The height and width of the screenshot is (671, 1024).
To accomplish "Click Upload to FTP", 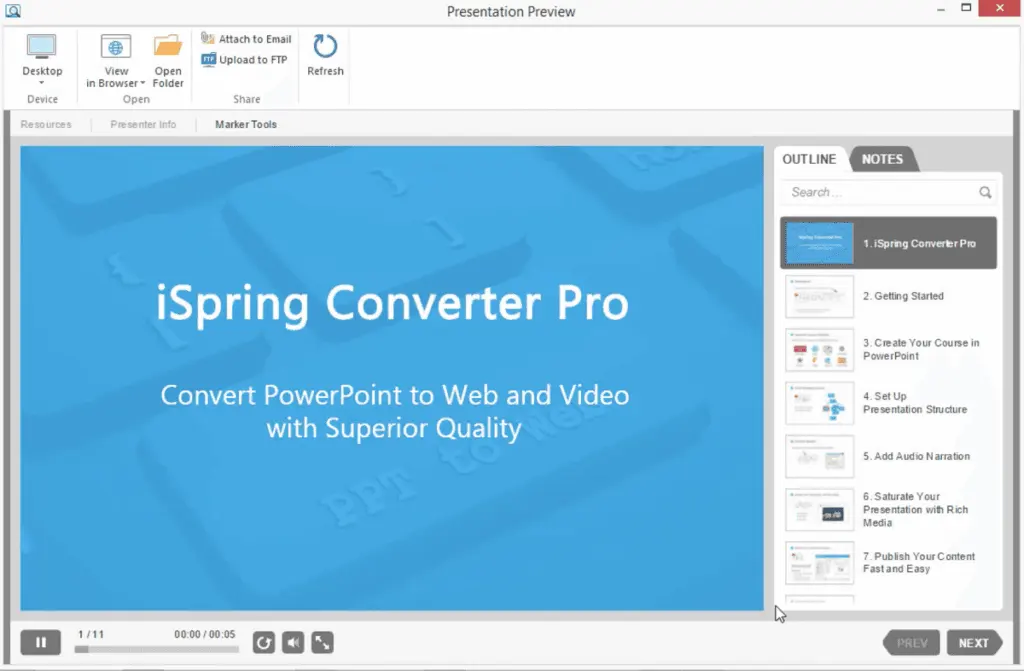I will [244, 59].
